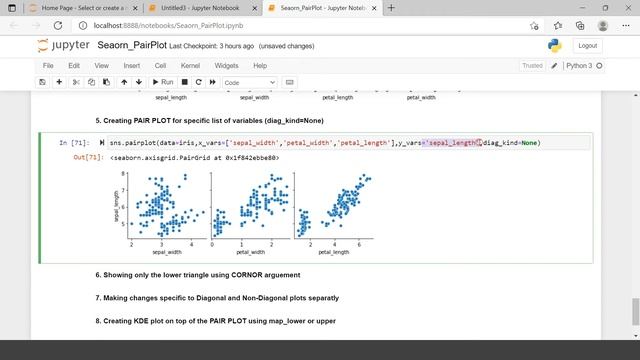Screen dimensions: 640x360
Task: Select heading 5 Creating PAIR PLOT text
Action: click(209, 121)
